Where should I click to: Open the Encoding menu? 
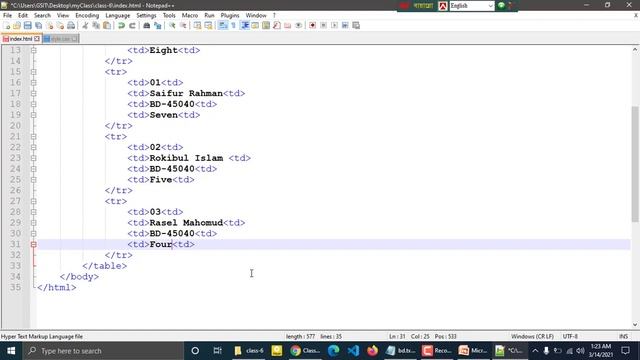87,16
